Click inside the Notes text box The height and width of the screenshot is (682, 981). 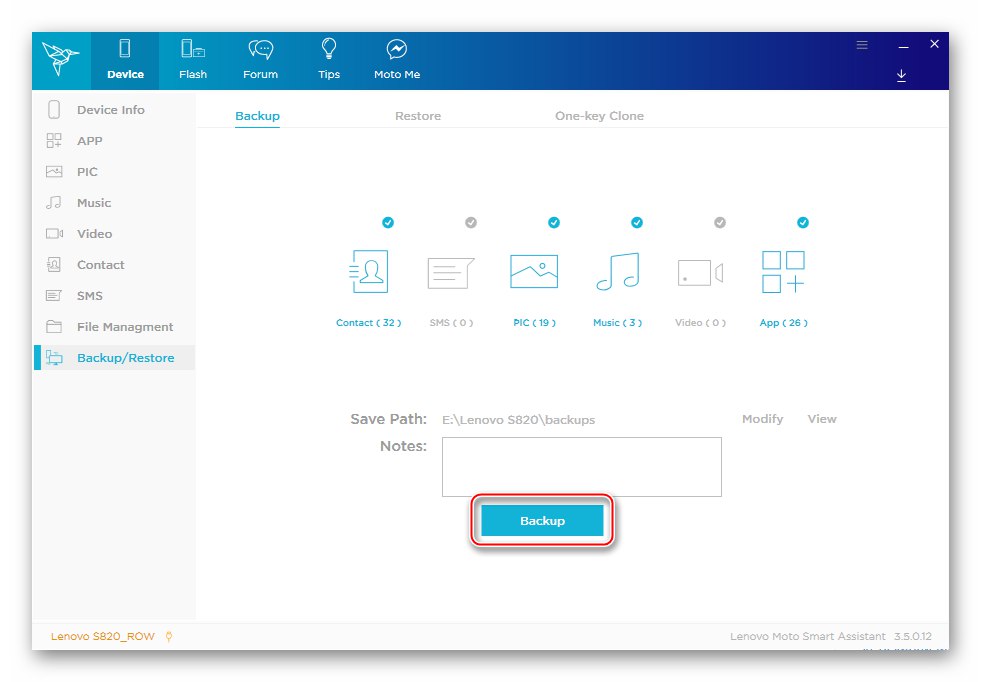point(582,467)
